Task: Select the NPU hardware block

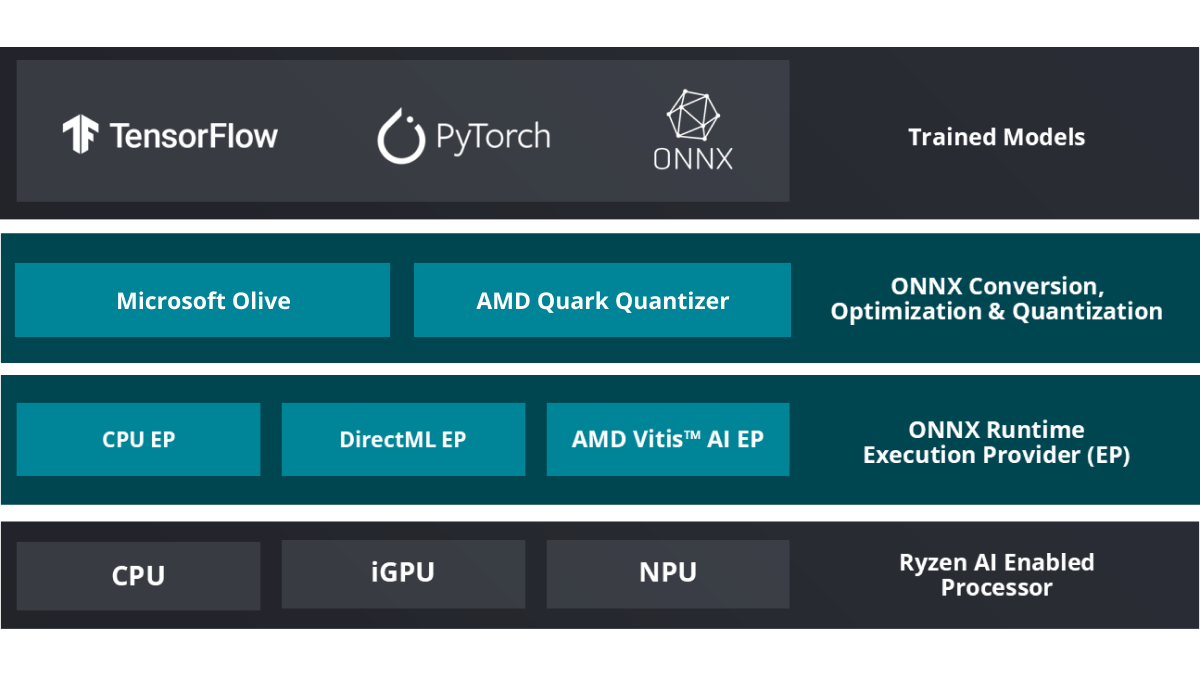Action: coord(667,573)
